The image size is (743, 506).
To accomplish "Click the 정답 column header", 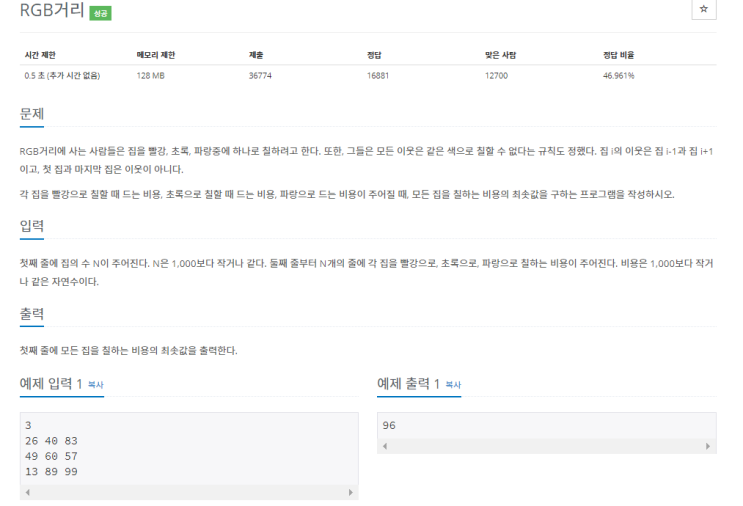I will [374, 55].
